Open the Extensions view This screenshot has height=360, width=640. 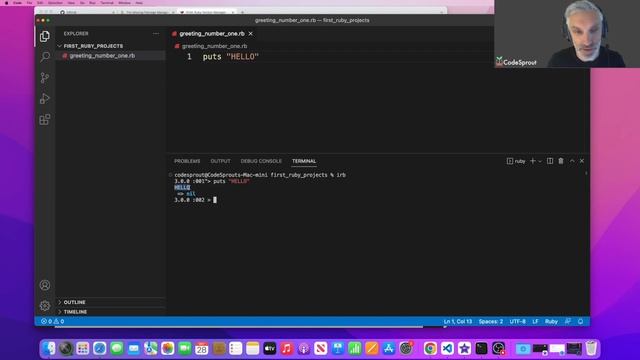[45, 119]
